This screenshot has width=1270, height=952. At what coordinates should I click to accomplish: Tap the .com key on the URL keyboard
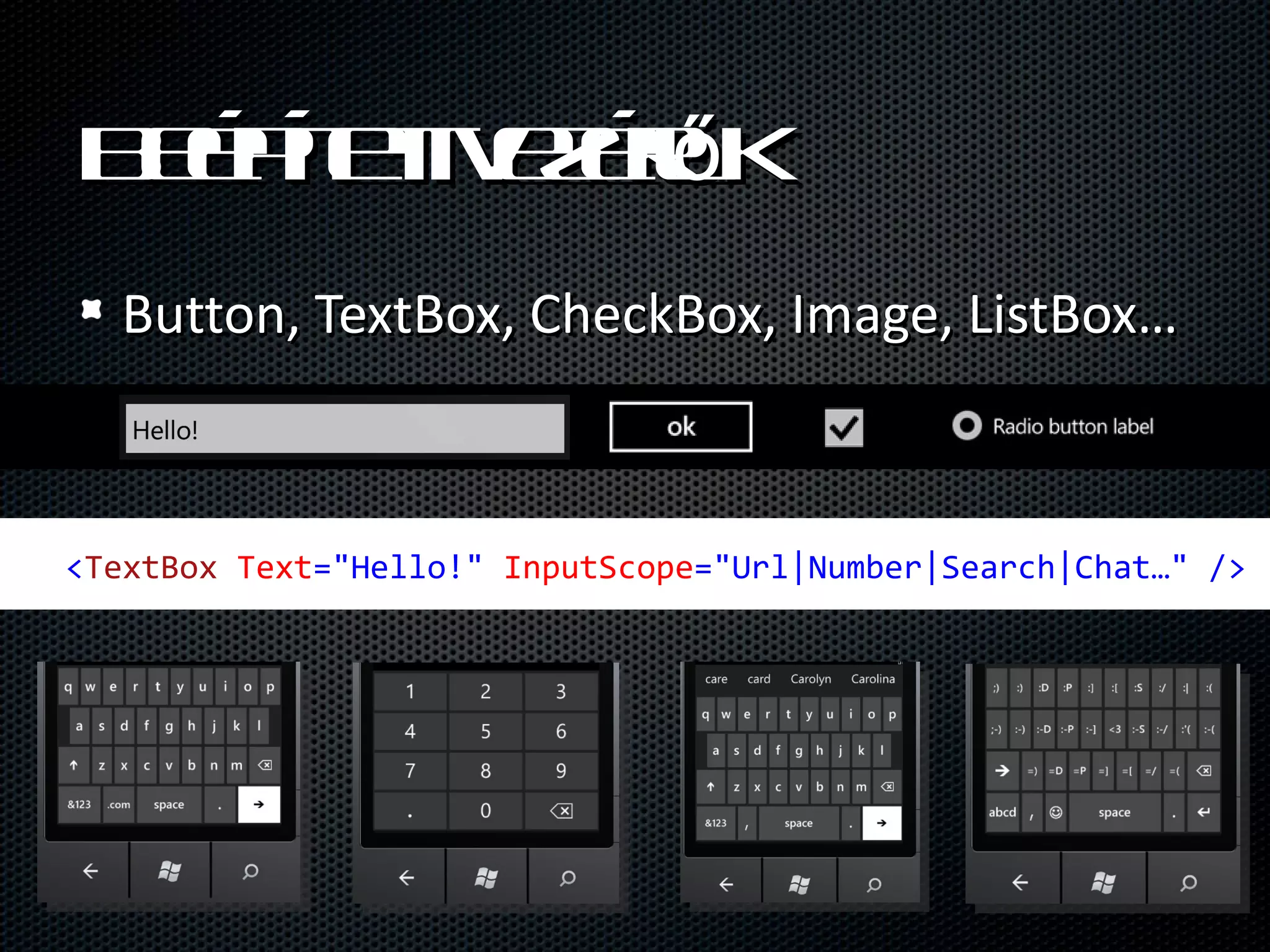pos(119,804)
